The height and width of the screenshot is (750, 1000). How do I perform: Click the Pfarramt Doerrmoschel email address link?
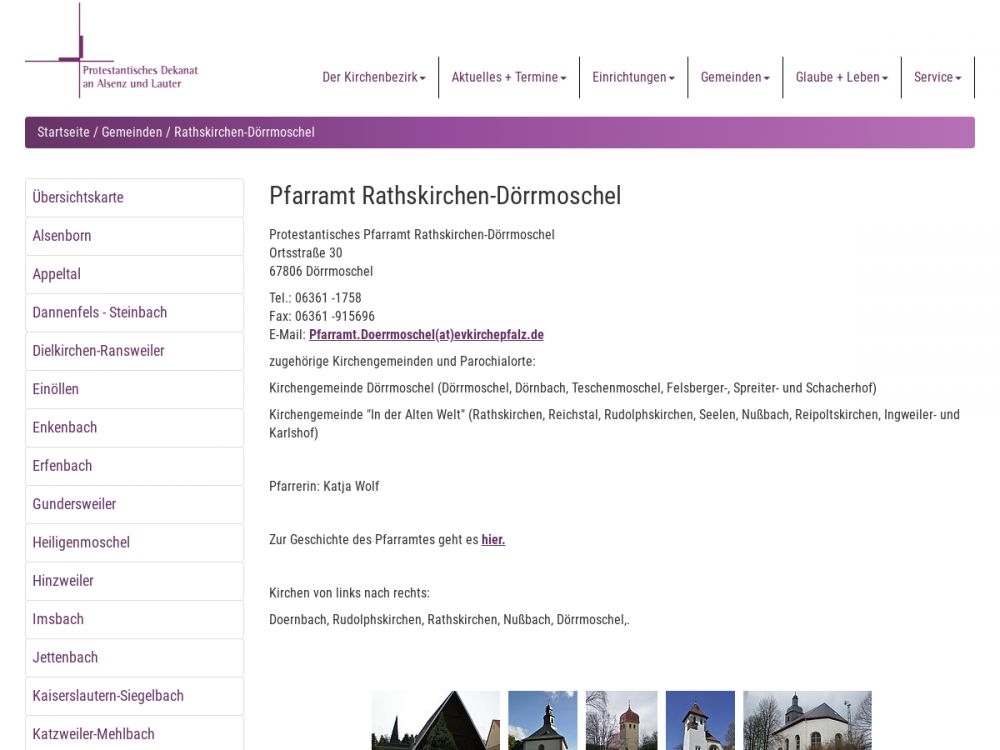coord(426,335)
